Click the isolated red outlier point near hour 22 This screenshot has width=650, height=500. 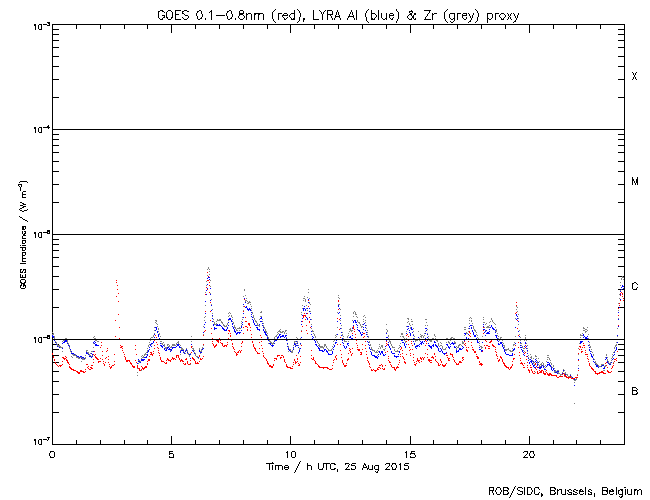[x=574, y=403]
